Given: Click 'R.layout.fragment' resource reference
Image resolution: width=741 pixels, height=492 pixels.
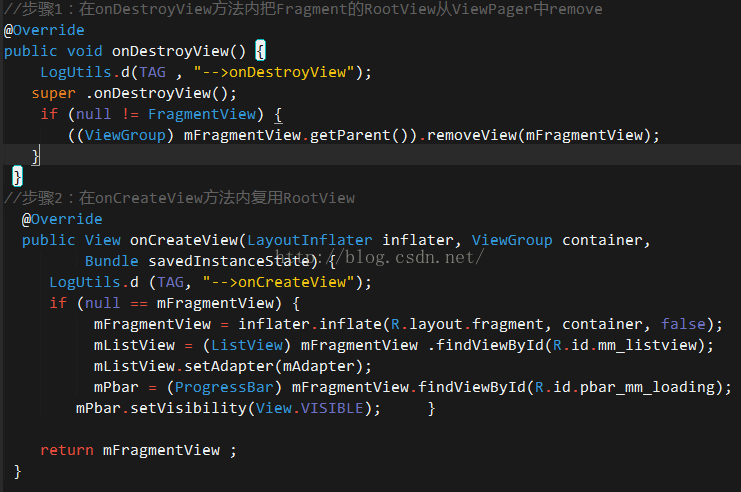Looking at the screenshot, I should (x=467, y=324).
